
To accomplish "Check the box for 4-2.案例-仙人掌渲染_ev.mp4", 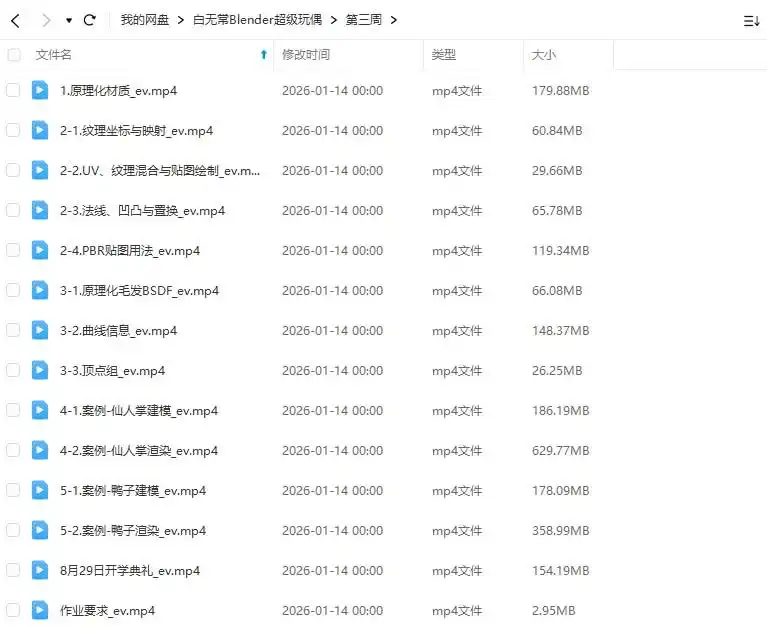I will (13, 450).
